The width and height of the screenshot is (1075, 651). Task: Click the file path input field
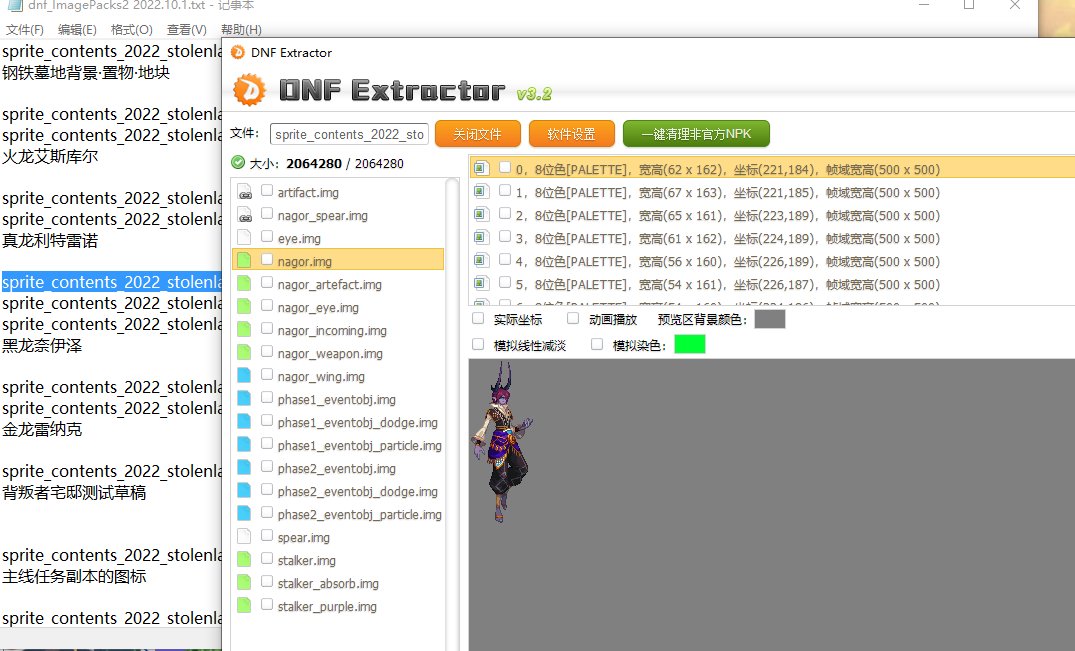(350, 134)
